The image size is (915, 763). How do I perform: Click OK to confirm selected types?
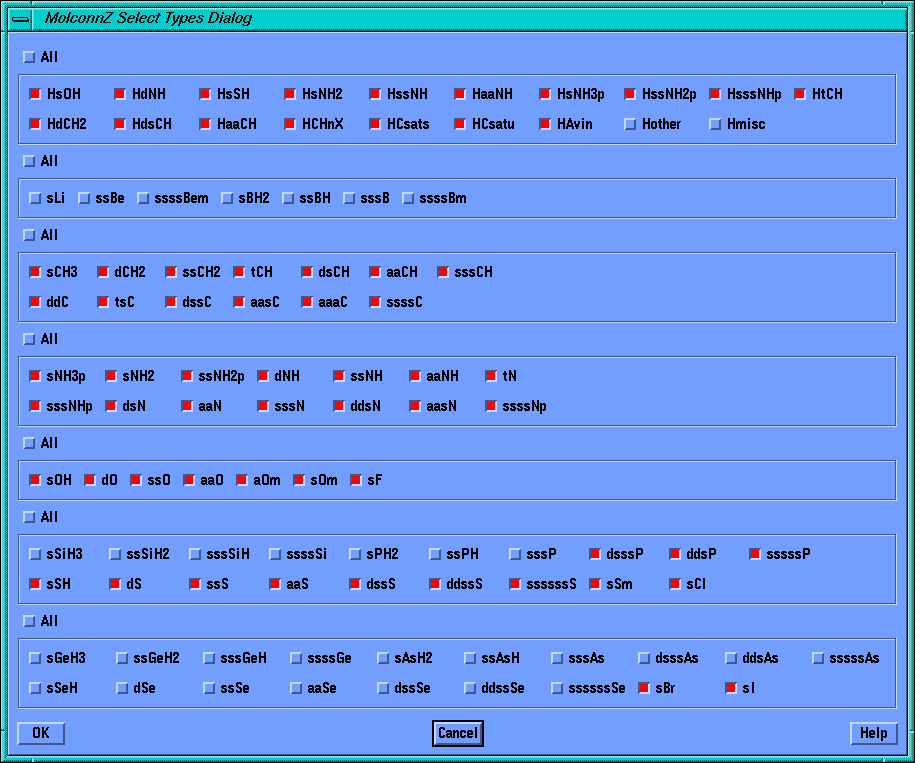(x=40, y=733)
